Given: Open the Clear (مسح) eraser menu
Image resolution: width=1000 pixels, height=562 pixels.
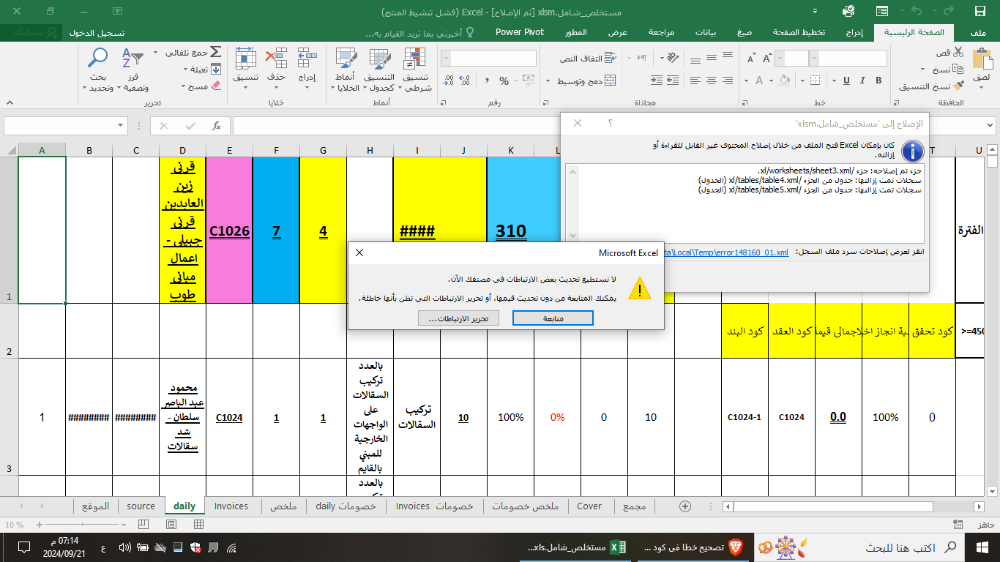Looking at the screenshot, I should pyautogui.click(x=201, y=85).
